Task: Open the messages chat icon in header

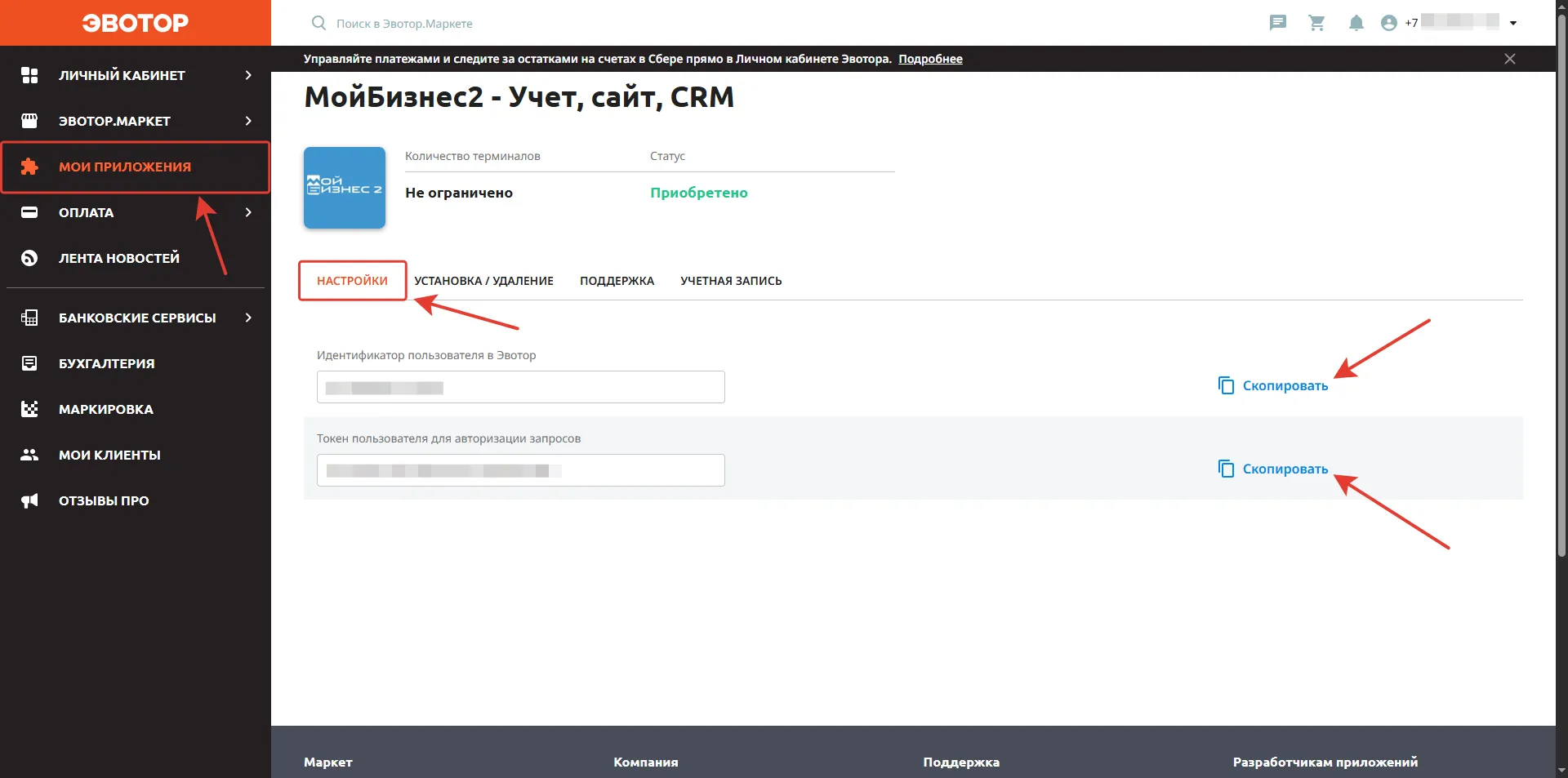Action: [x=1277, y=23]
